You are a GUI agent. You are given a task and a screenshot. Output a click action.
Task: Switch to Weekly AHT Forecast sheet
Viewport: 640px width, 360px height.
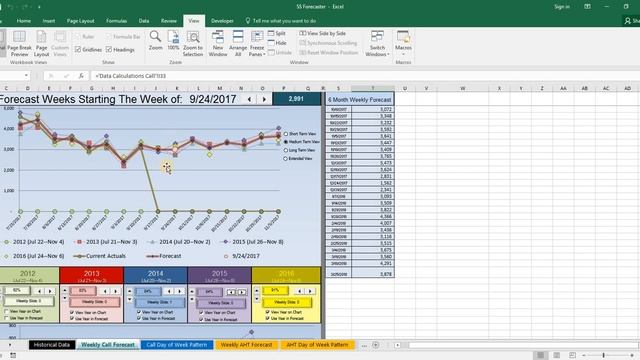[x=246, y=345]
